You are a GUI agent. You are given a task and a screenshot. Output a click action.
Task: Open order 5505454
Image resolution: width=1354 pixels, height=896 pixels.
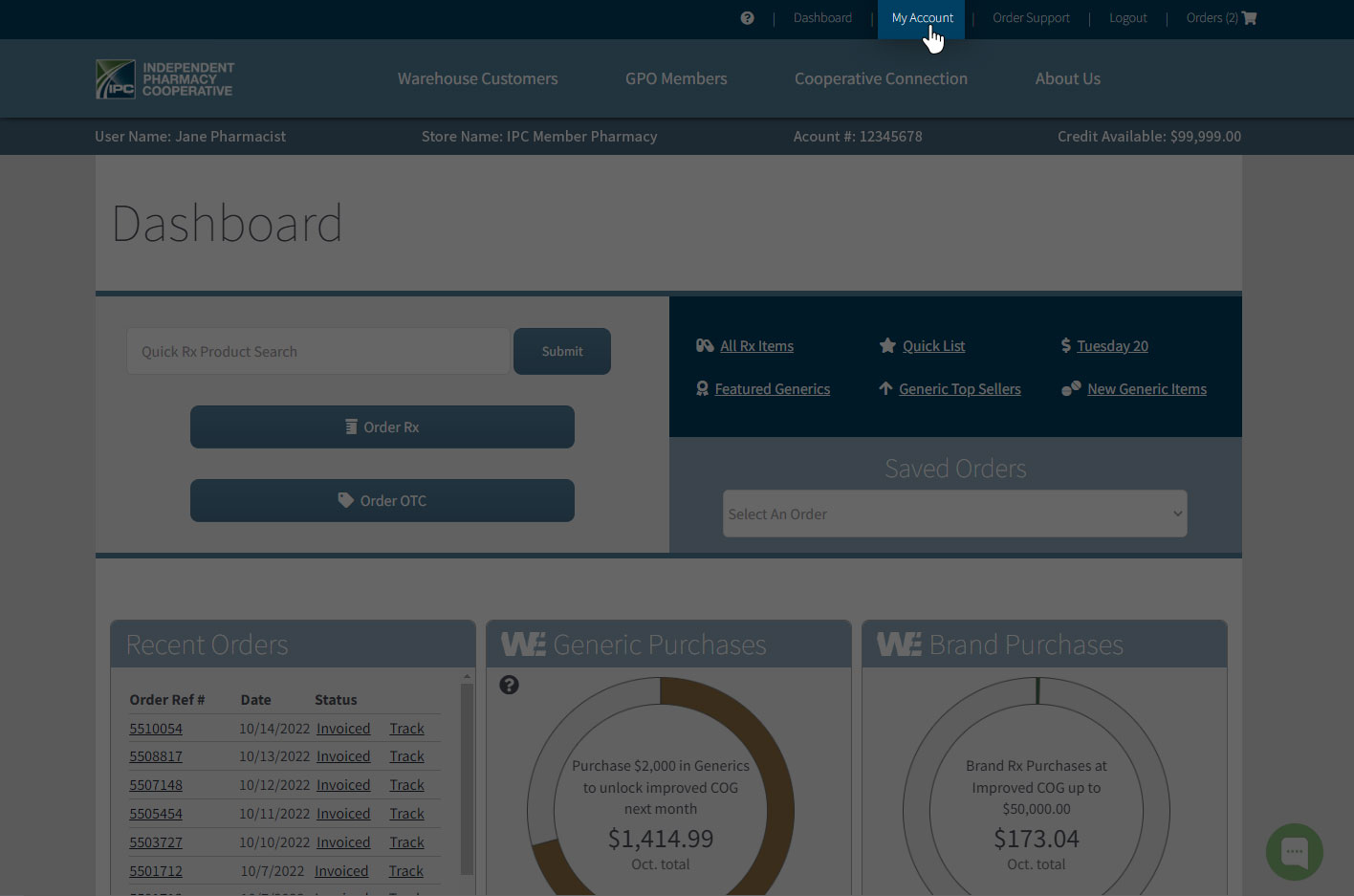(156, 814)
